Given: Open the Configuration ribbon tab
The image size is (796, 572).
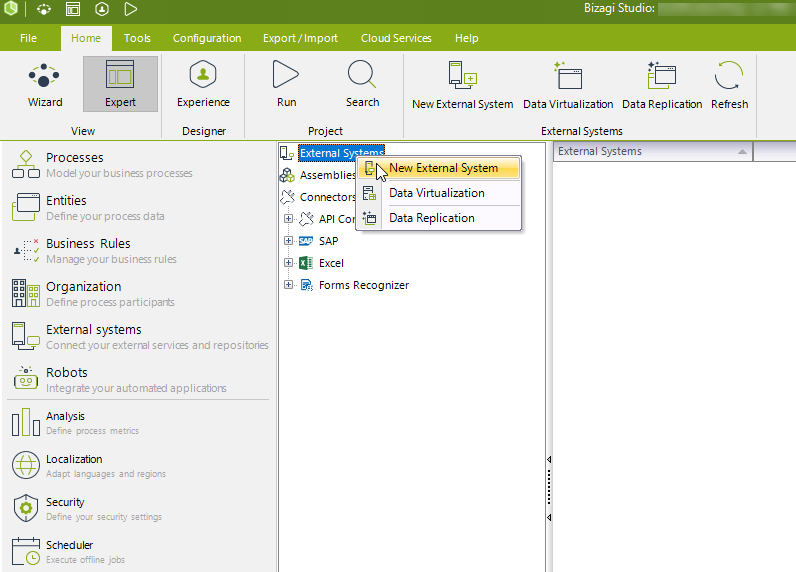Looking at the screenshot, I should pyautogui.click(x=207, y=38).
